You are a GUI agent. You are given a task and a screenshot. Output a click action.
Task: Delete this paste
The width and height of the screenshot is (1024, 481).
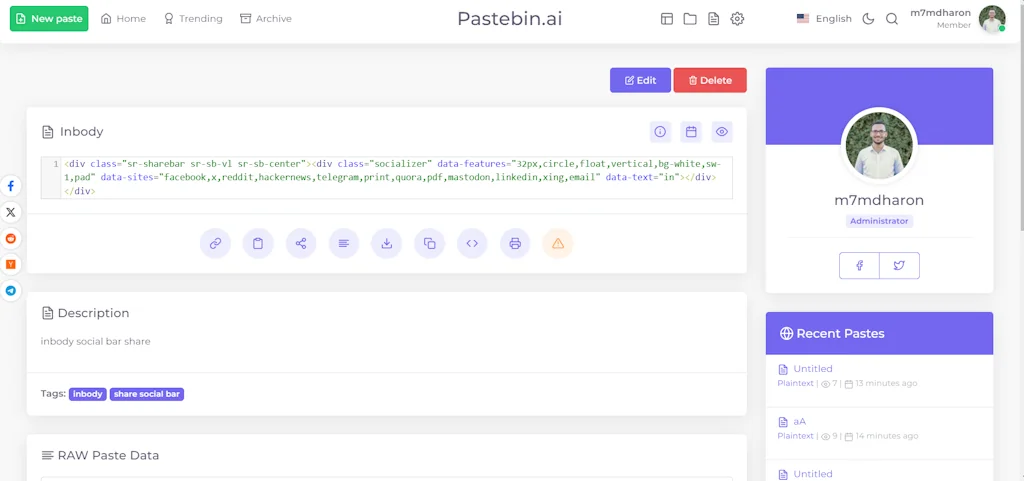pyautogui.click(x=710, y=80)
